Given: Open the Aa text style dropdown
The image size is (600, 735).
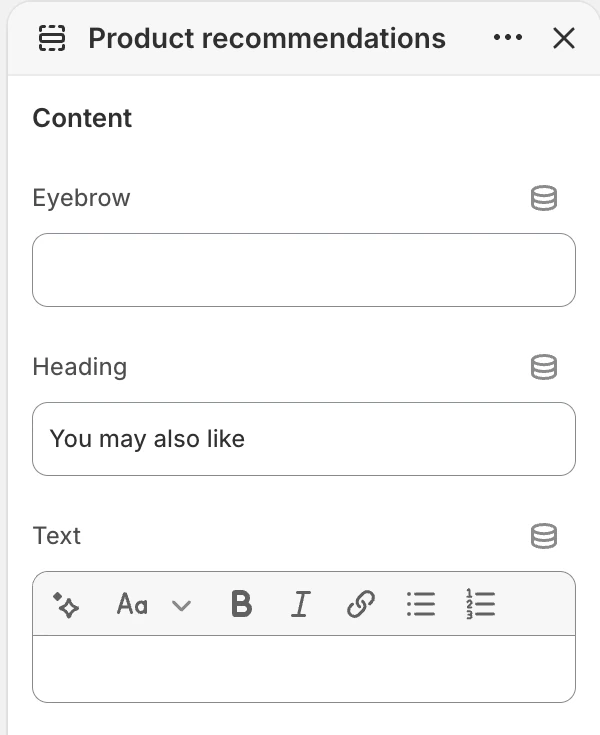Looking at the screenshot, I should click(x=154, y=605).
